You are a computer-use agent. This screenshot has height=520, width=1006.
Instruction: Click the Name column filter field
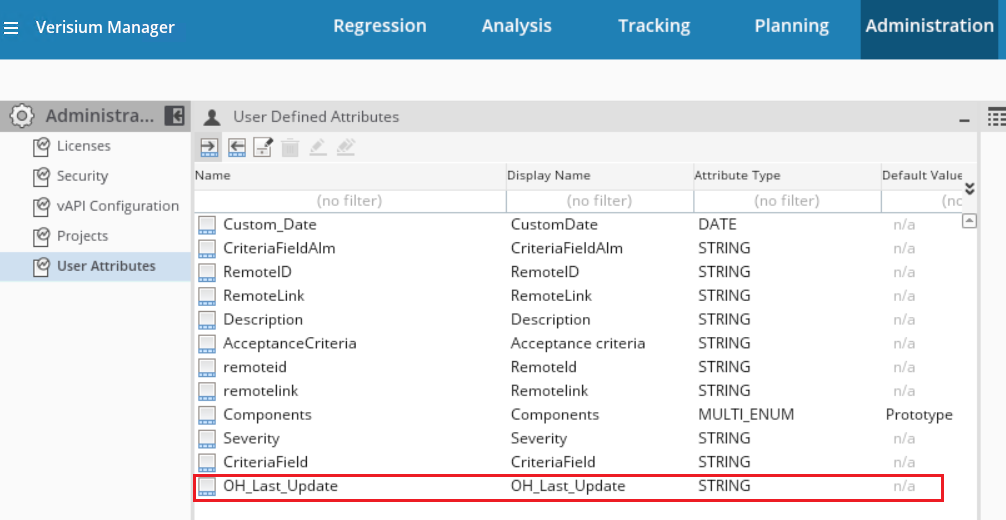(349, 201)
